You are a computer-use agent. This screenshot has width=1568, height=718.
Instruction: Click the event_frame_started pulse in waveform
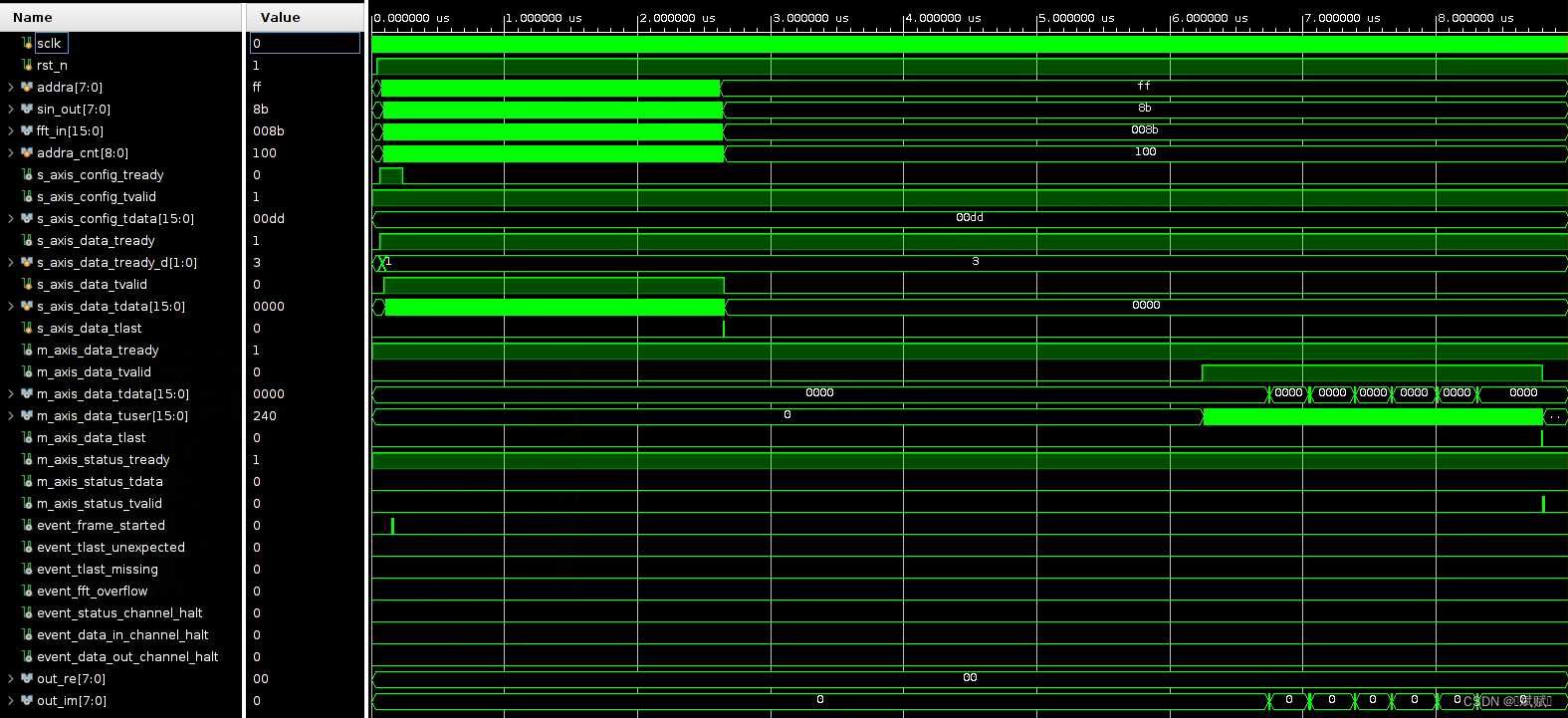(392, 526)
